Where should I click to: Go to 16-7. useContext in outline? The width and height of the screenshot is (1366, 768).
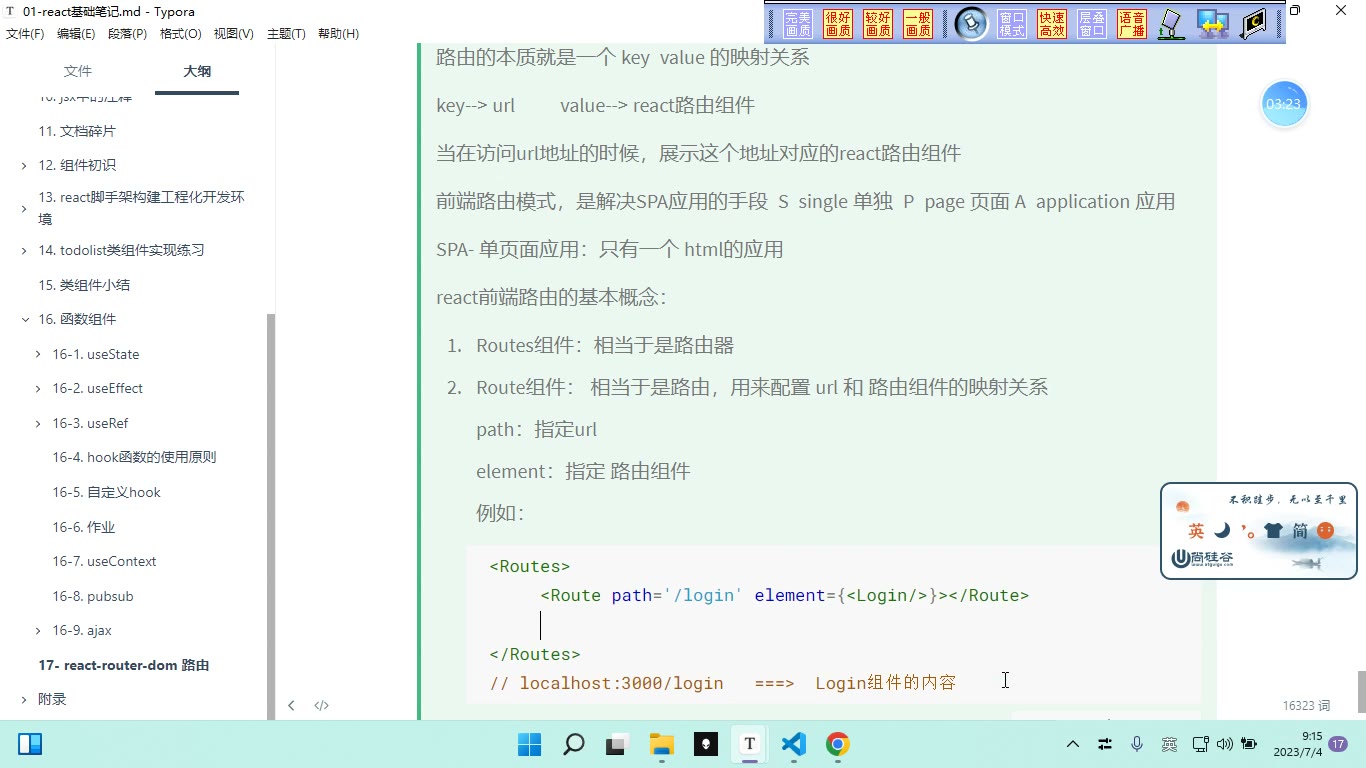click(105, 562)
